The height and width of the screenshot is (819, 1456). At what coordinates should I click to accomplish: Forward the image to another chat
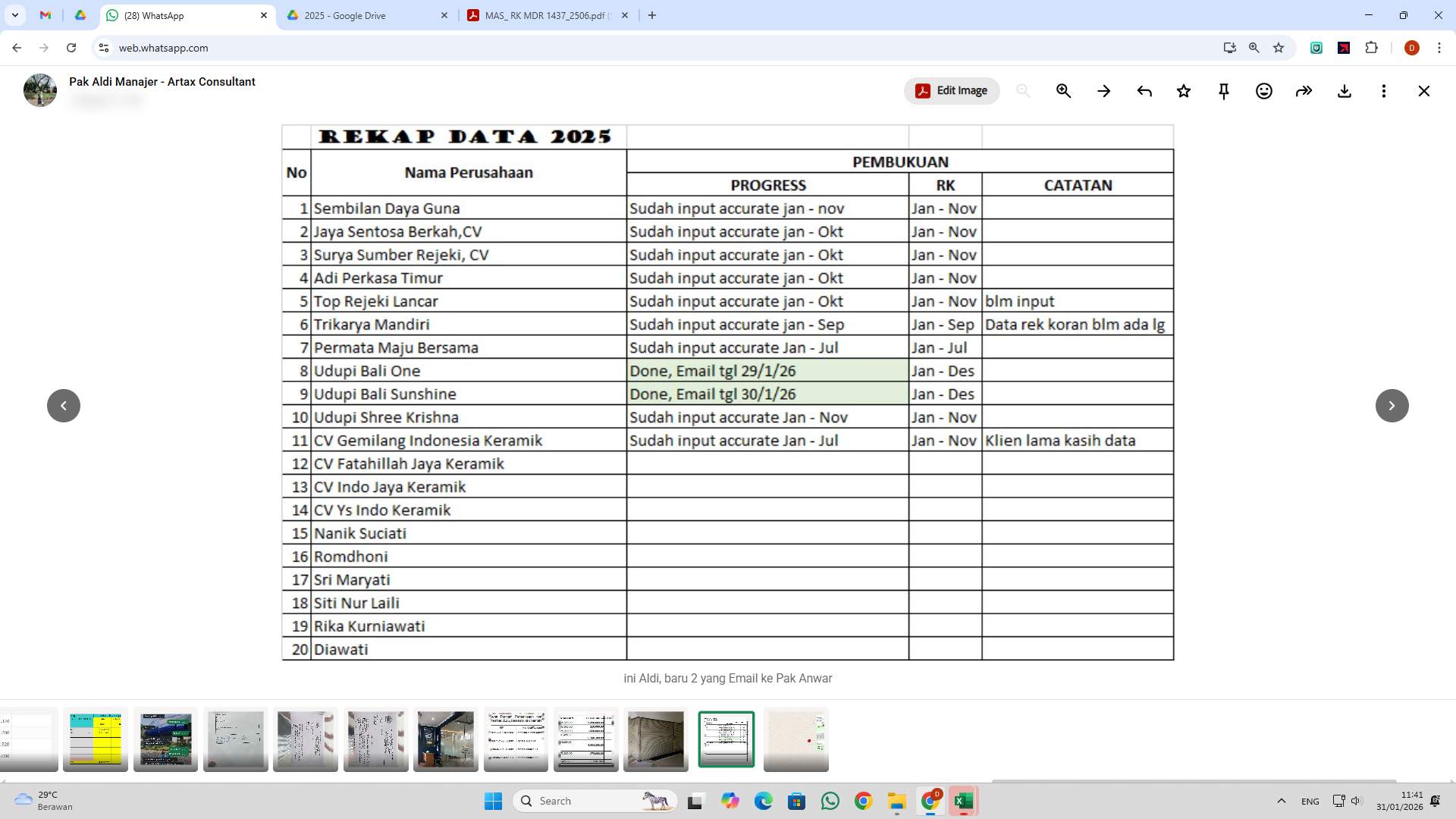[x=1304, y=90]
